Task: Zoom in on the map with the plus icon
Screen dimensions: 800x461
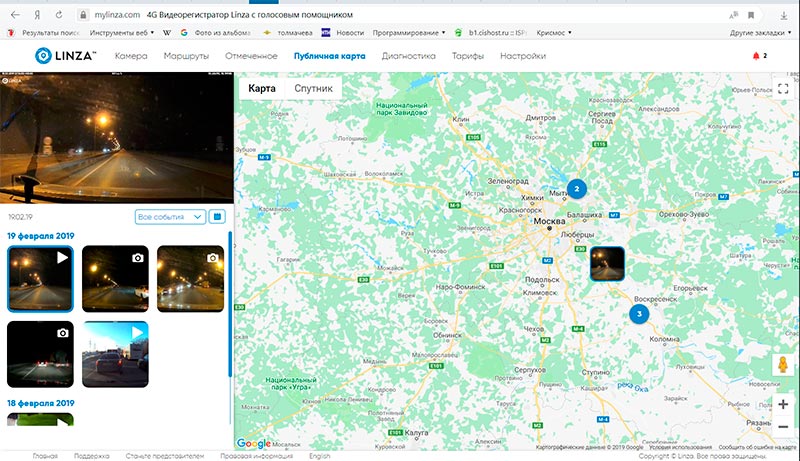Action: (x=783, y=405)
